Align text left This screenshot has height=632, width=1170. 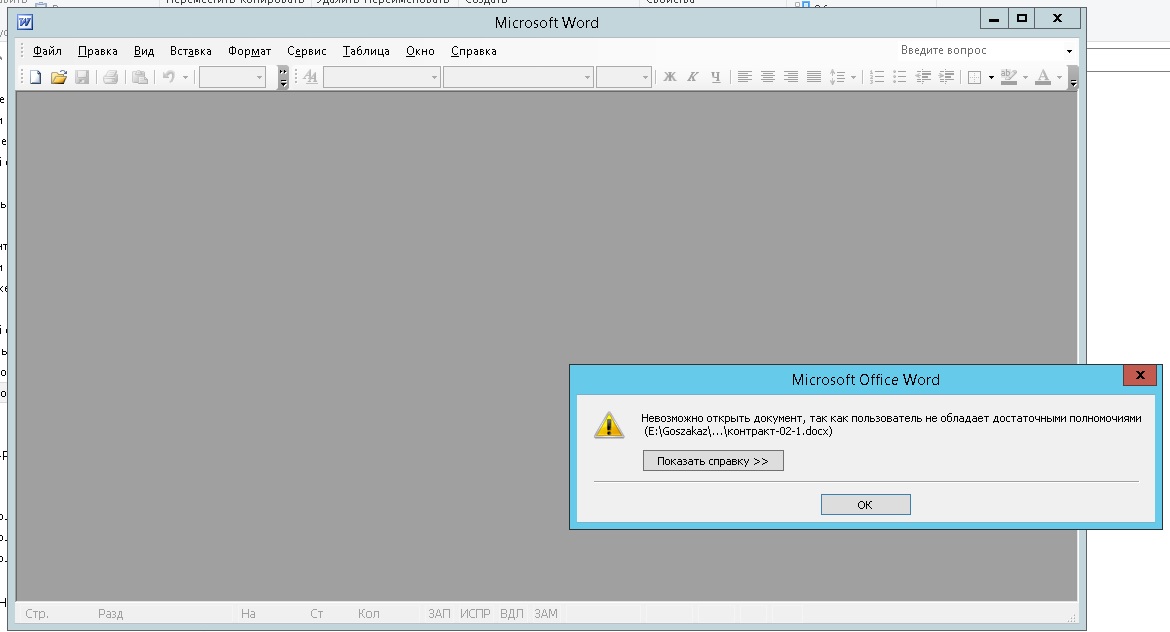[745, 77]
